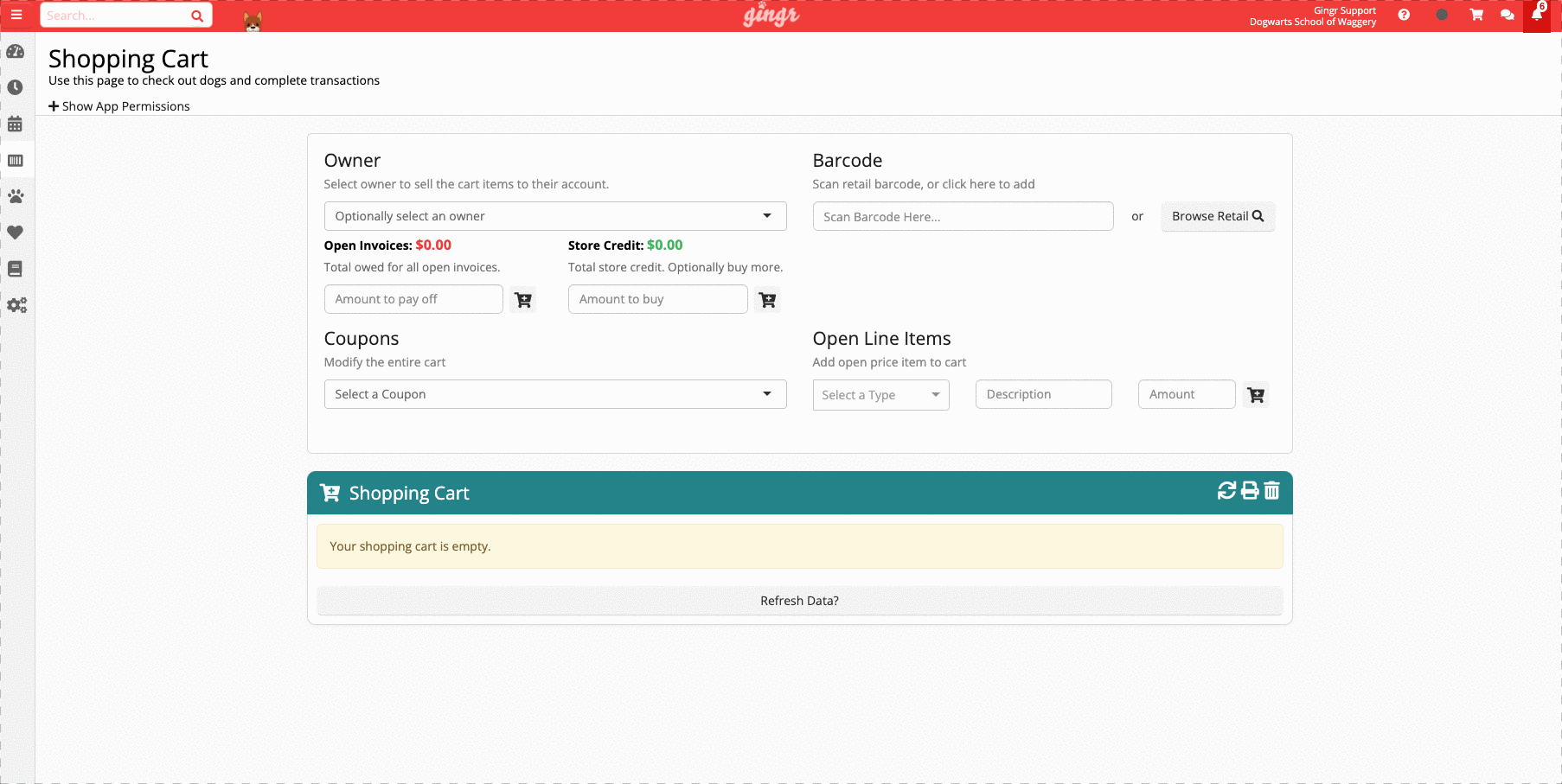The width and height of the screenshot is (1562, 784).
Task: Open the notifications bell
Action: pos(1537,15)
